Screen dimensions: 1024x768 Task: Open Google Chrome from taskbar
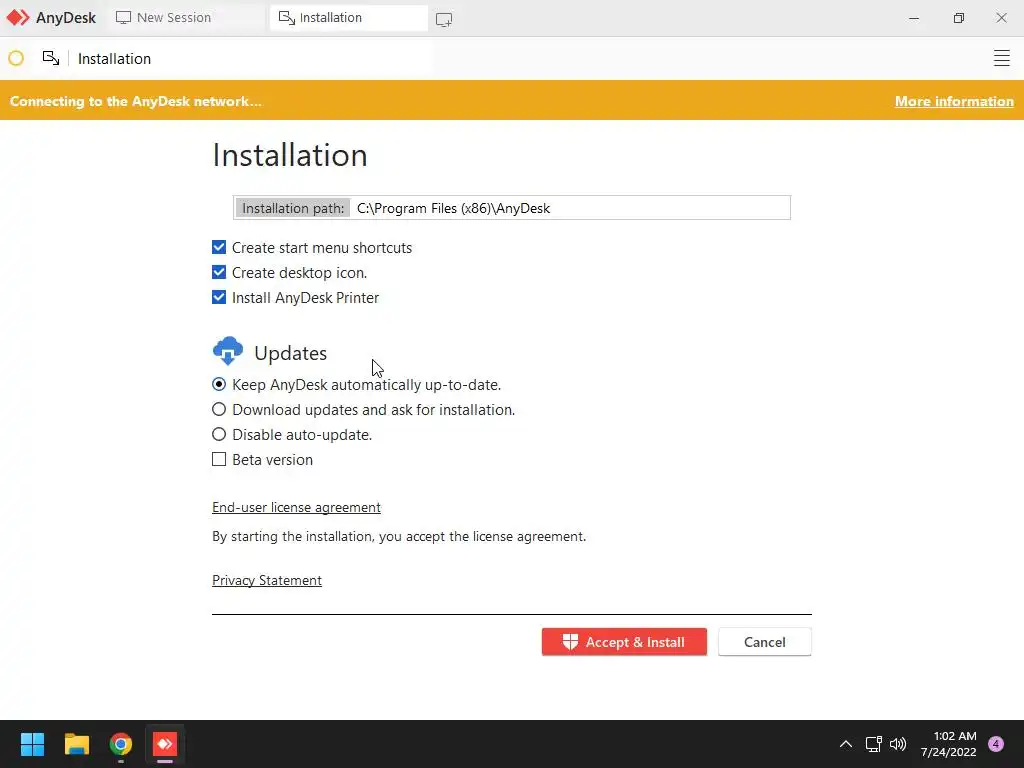pos(121,744)
